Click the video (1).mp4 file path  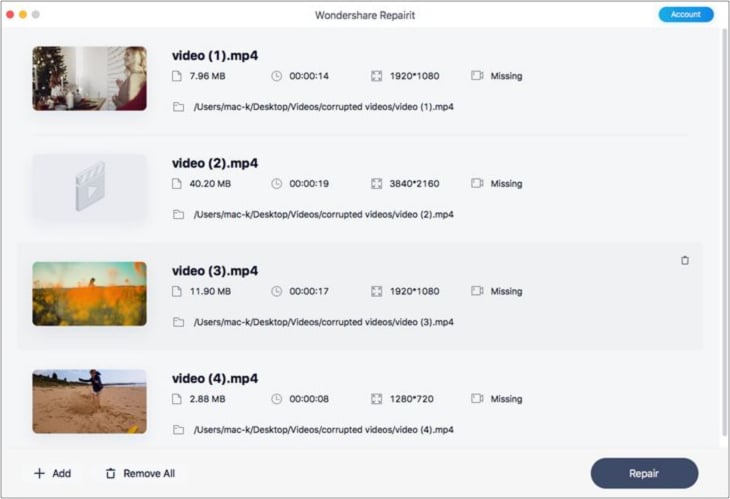pos(324,107)
